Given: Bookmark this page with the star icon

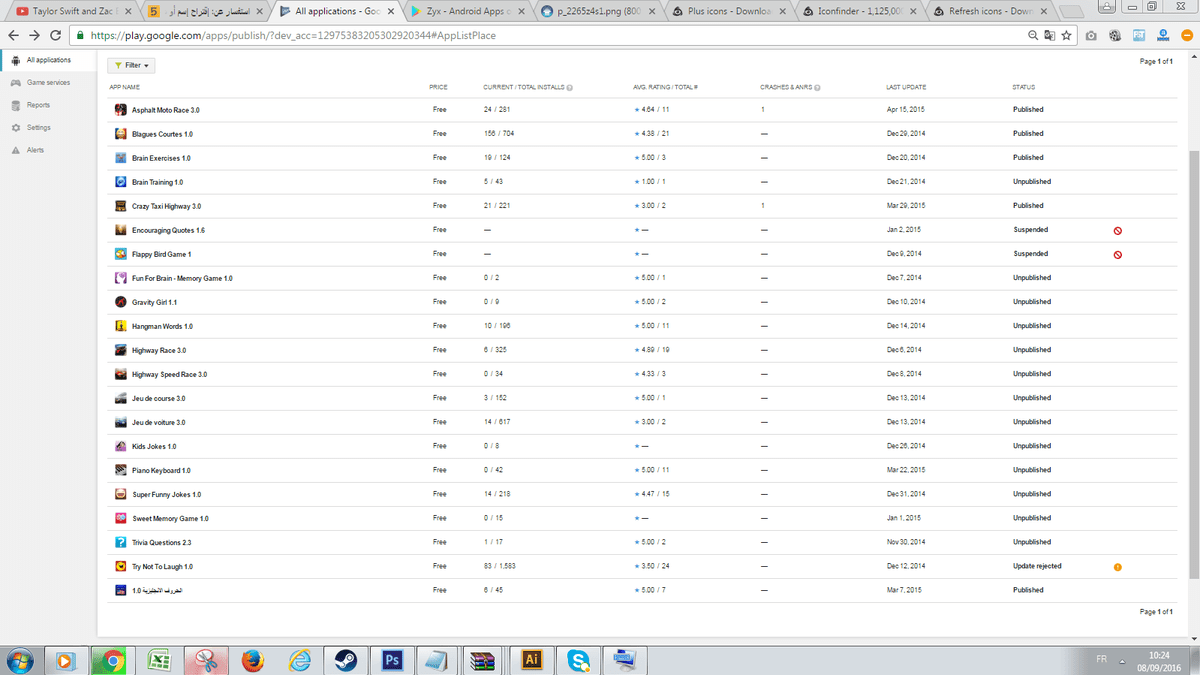Looking at the screenshot, I should (1067, 35).
